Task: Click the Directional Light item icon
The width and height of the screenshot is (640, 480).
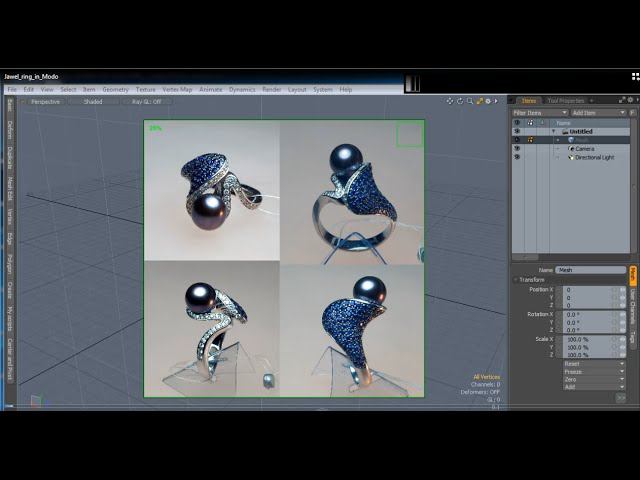Action: (x=571, y=157)
